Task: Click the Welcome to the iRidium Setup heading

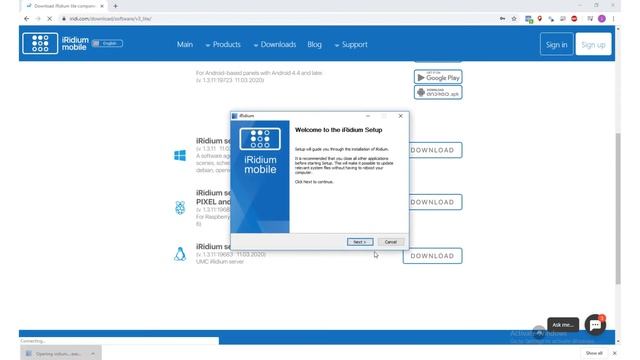Action: coord(338,130)
